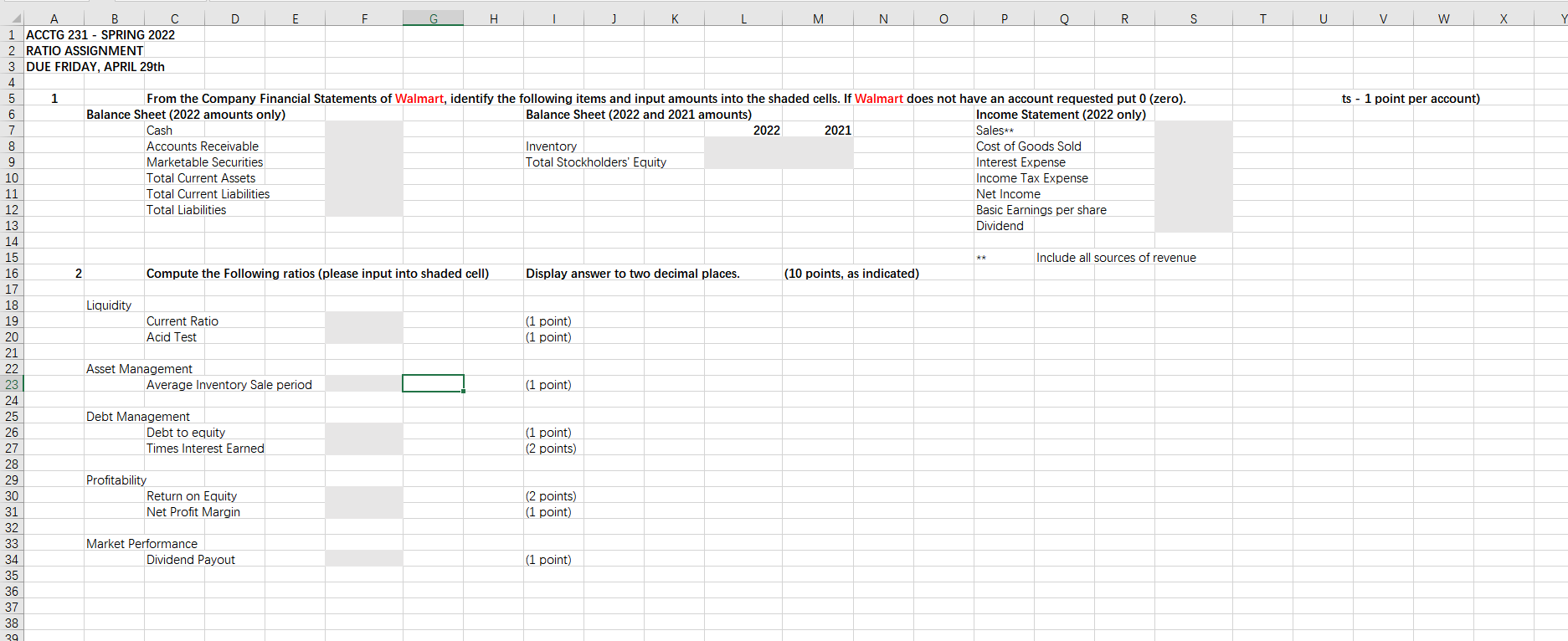Click 'Market Performance' section label
The width and height of the screenshot is (1568, 641).
141,543
